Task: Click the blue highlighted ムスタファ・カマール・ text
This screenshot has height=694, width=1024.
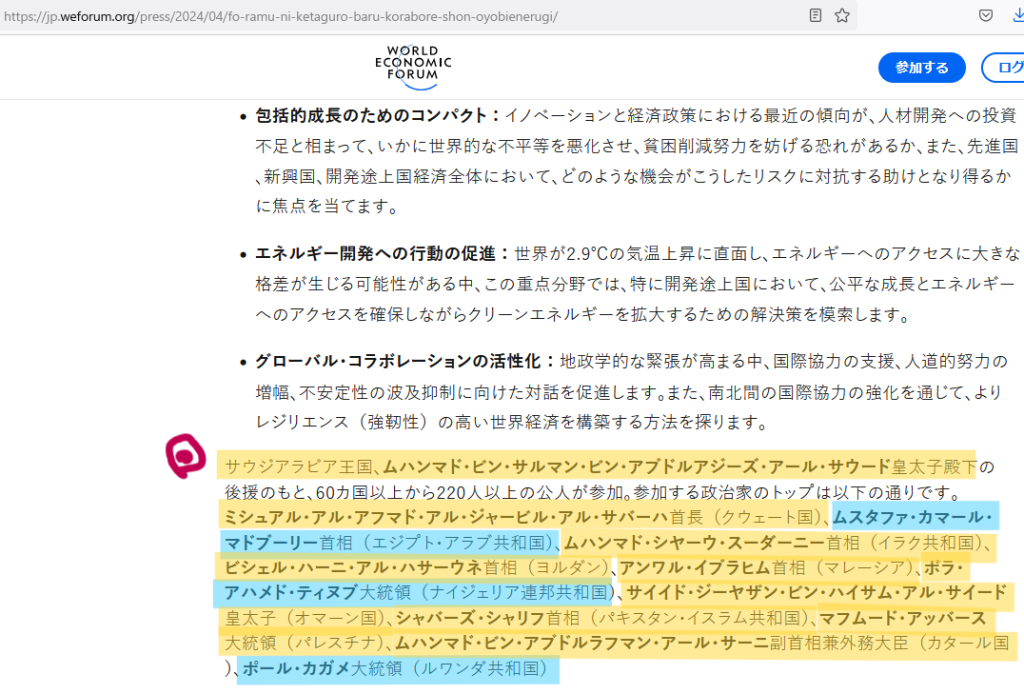Action: 912,517
